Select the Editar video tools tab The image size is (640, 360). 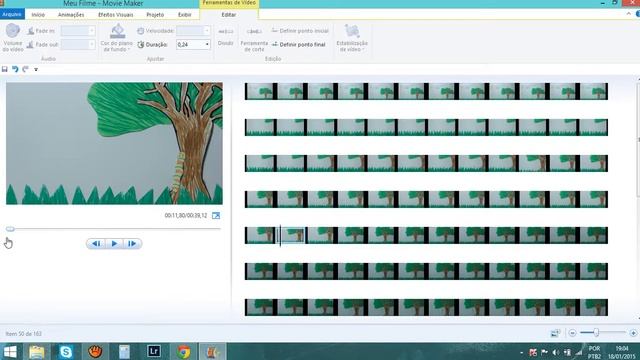coord(229,15)
